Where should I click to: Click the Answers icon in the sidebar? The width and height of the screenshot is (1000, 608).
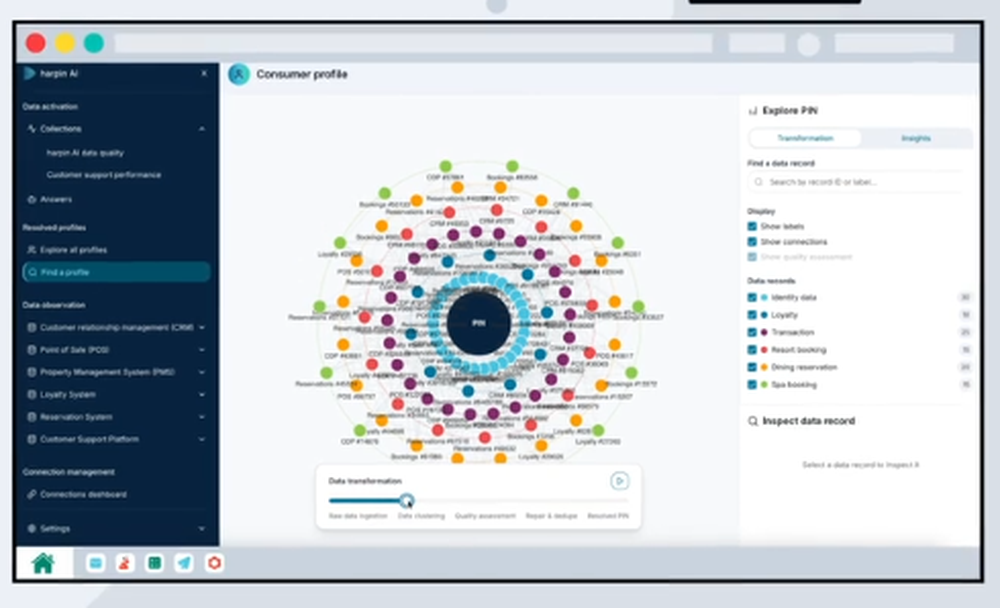click(x=31, y=199)
